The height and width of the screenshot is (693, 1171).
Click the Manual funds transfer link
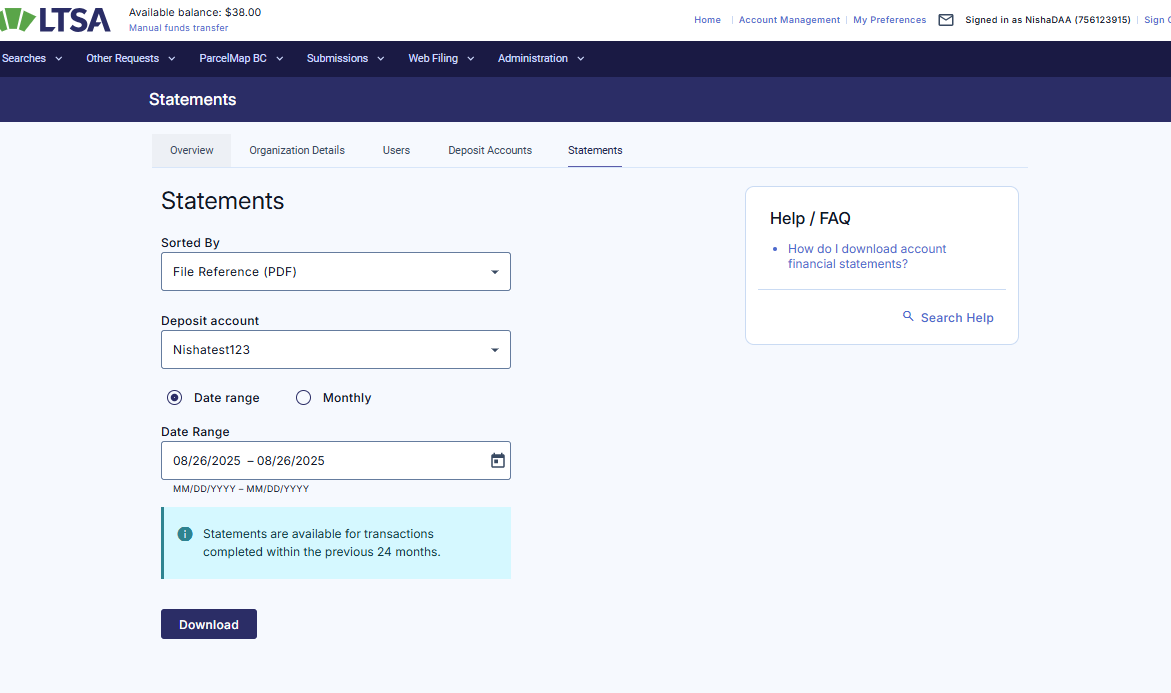178,28
